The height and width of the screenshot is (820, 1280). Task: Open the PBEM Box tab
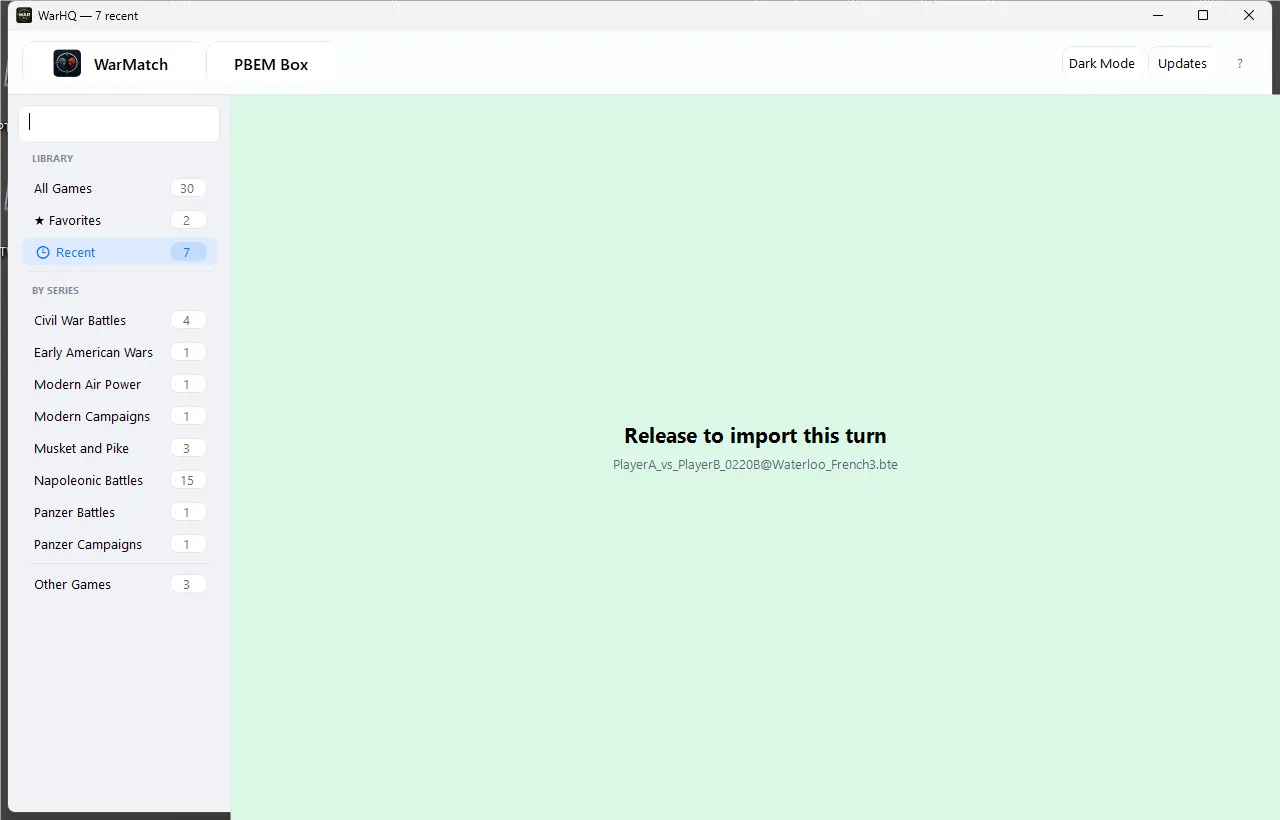coord(271,64)
